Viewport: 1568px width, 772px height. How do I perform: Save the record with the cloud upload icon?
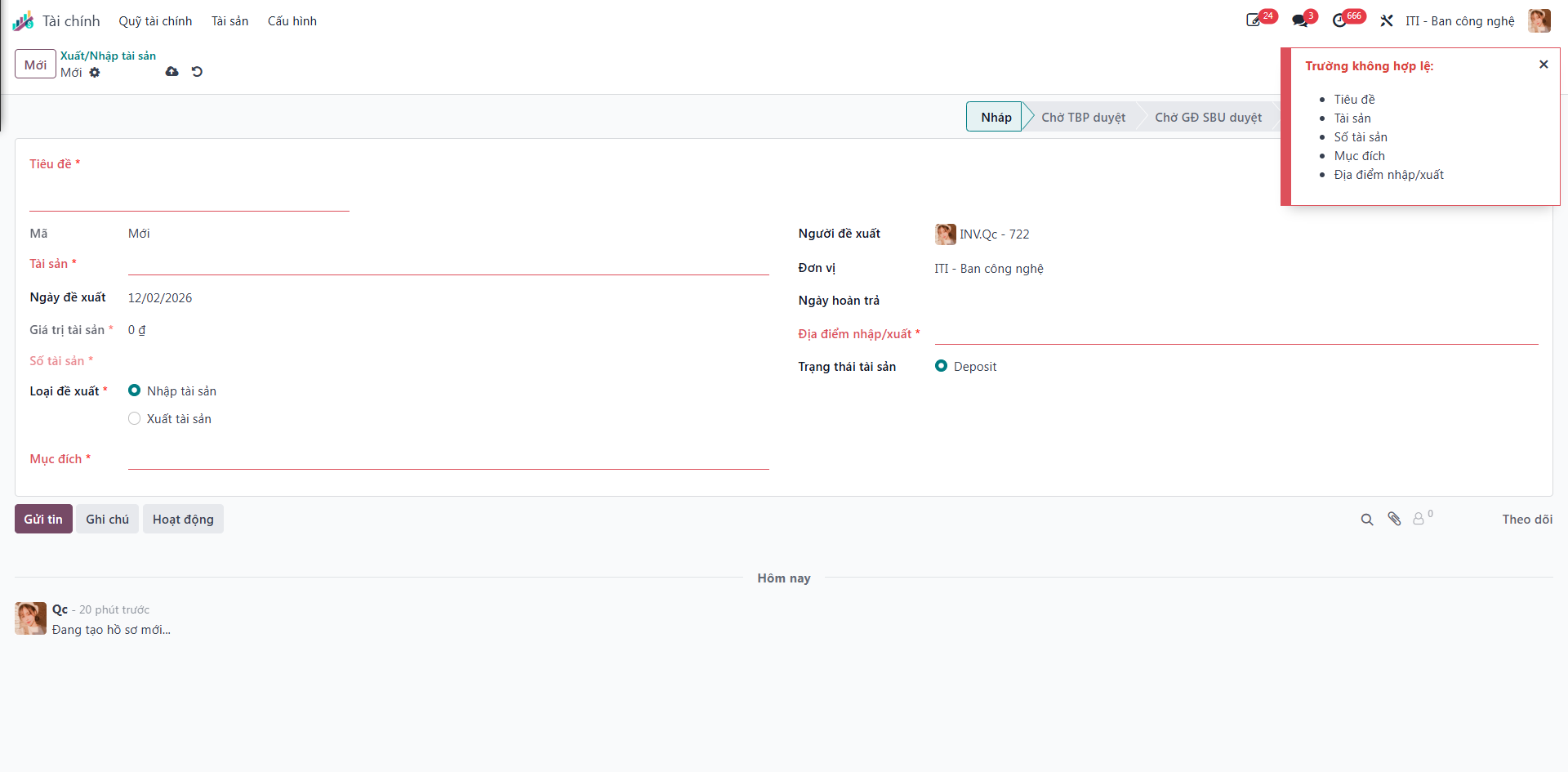click(x=171, y=72)
